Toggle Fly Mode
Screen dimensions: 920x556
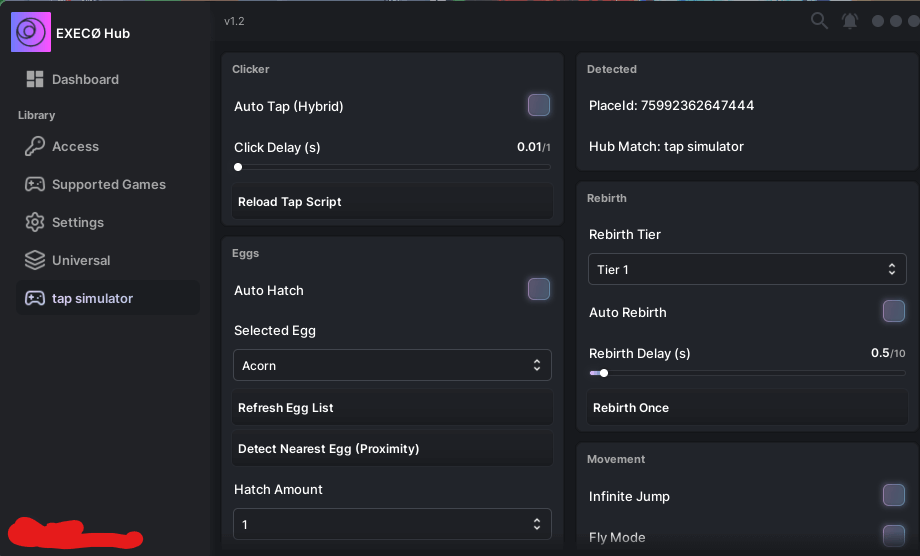tap(894, 536)
